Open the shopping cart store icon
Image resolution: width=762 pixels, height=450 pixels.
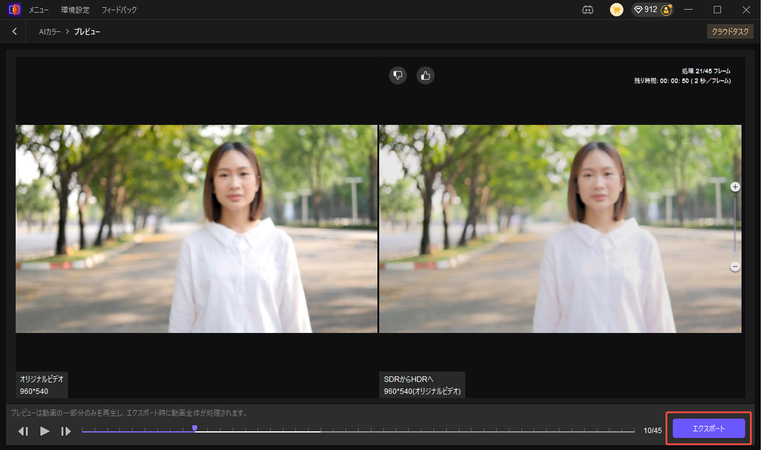click(617, 9)
